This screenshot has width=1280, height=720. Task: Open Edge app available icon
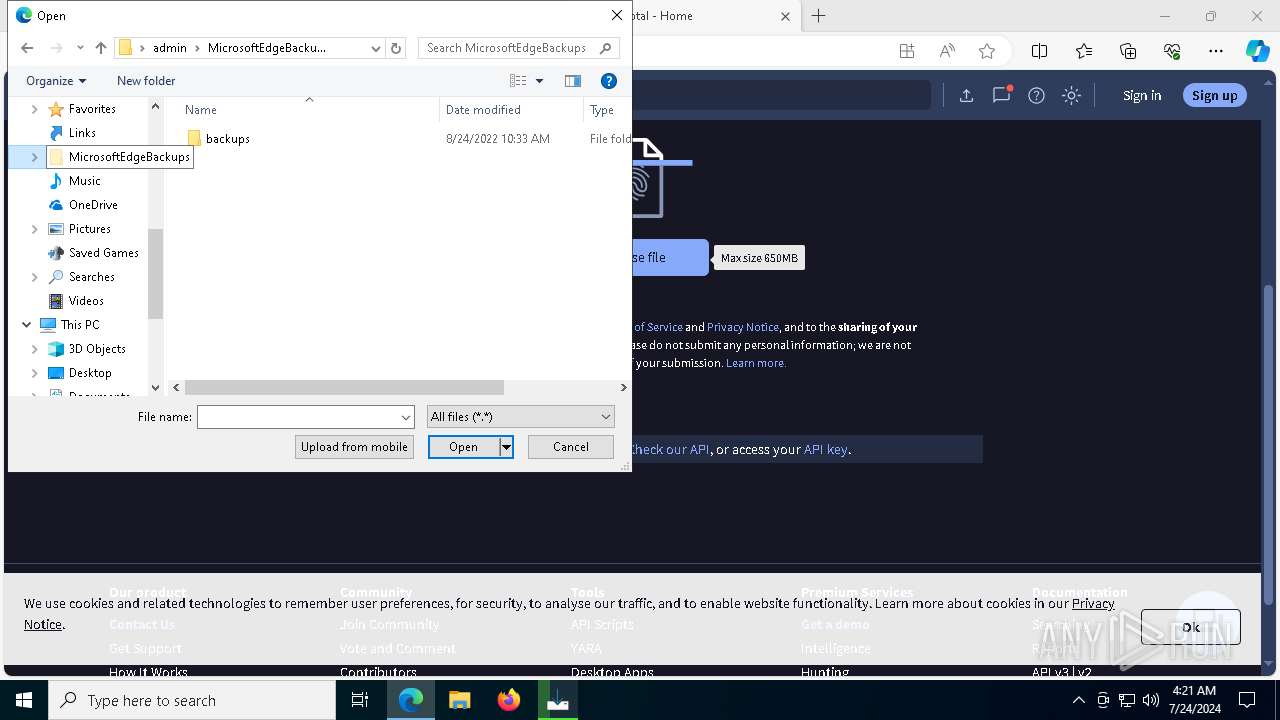point(907,51)
